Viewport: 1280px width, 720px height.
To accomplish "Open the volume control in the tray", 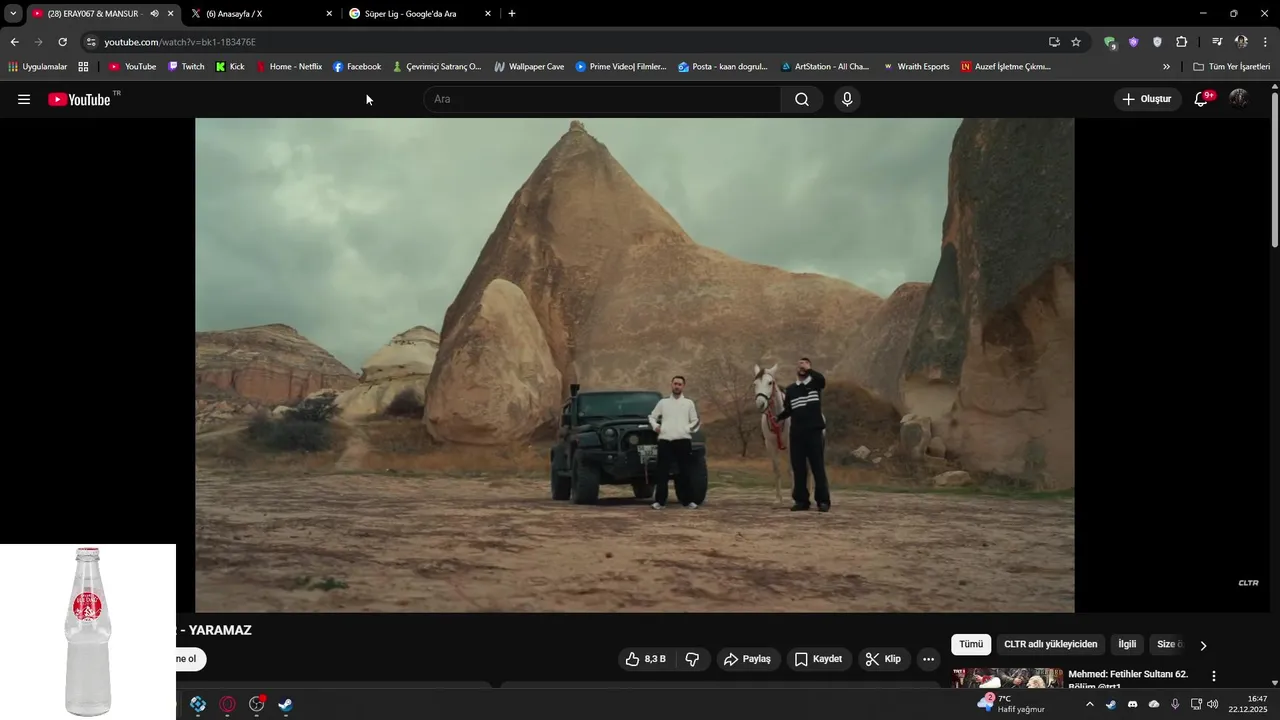I will pyautogui.click(x=1212, y=704).
